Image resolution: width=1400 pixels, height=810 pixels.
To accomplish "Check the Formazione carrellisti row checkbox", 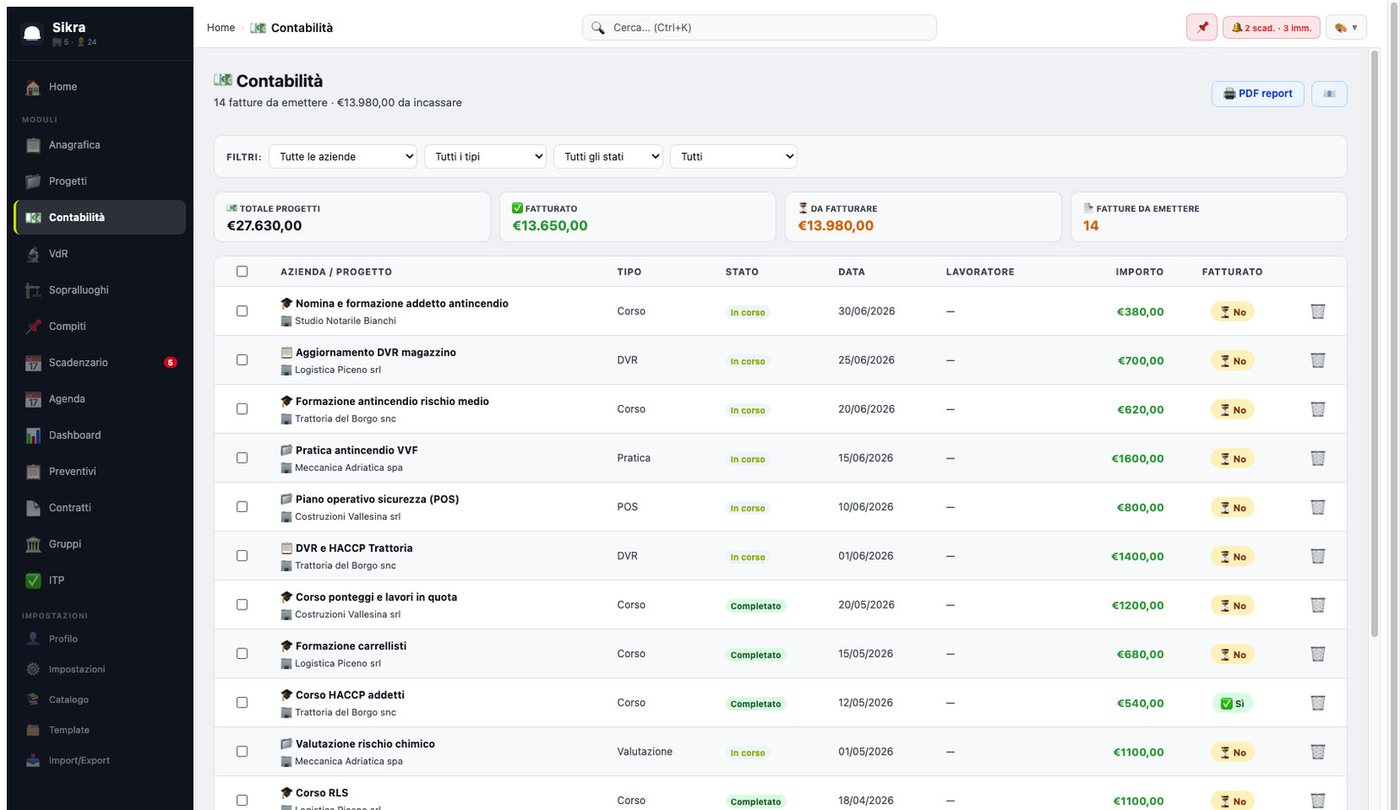I will (242, 653).
